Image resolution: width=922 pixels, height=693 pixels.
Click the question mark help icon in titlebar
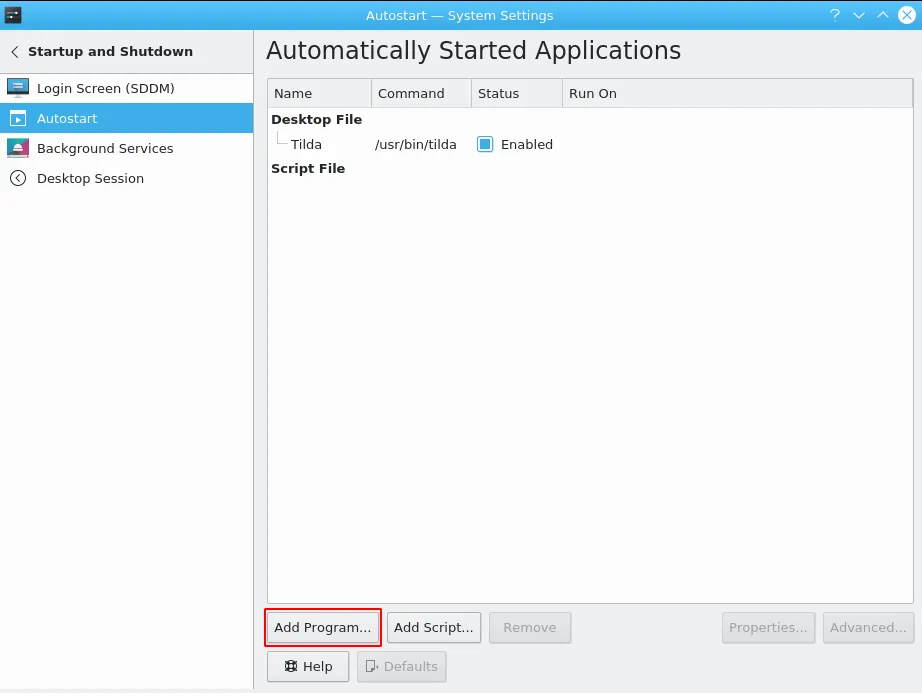tap(834, 15)
